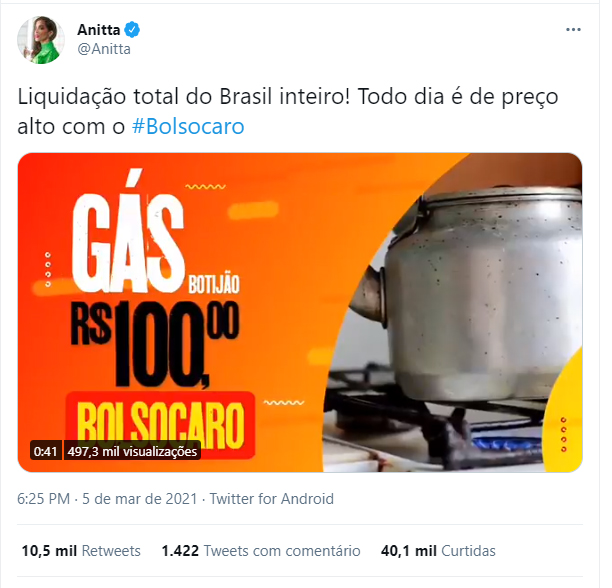Image resolution: width=612 pixels, height=588 pixels.
Task: Open the @Anitta handle link
Action: coord(104,49)
